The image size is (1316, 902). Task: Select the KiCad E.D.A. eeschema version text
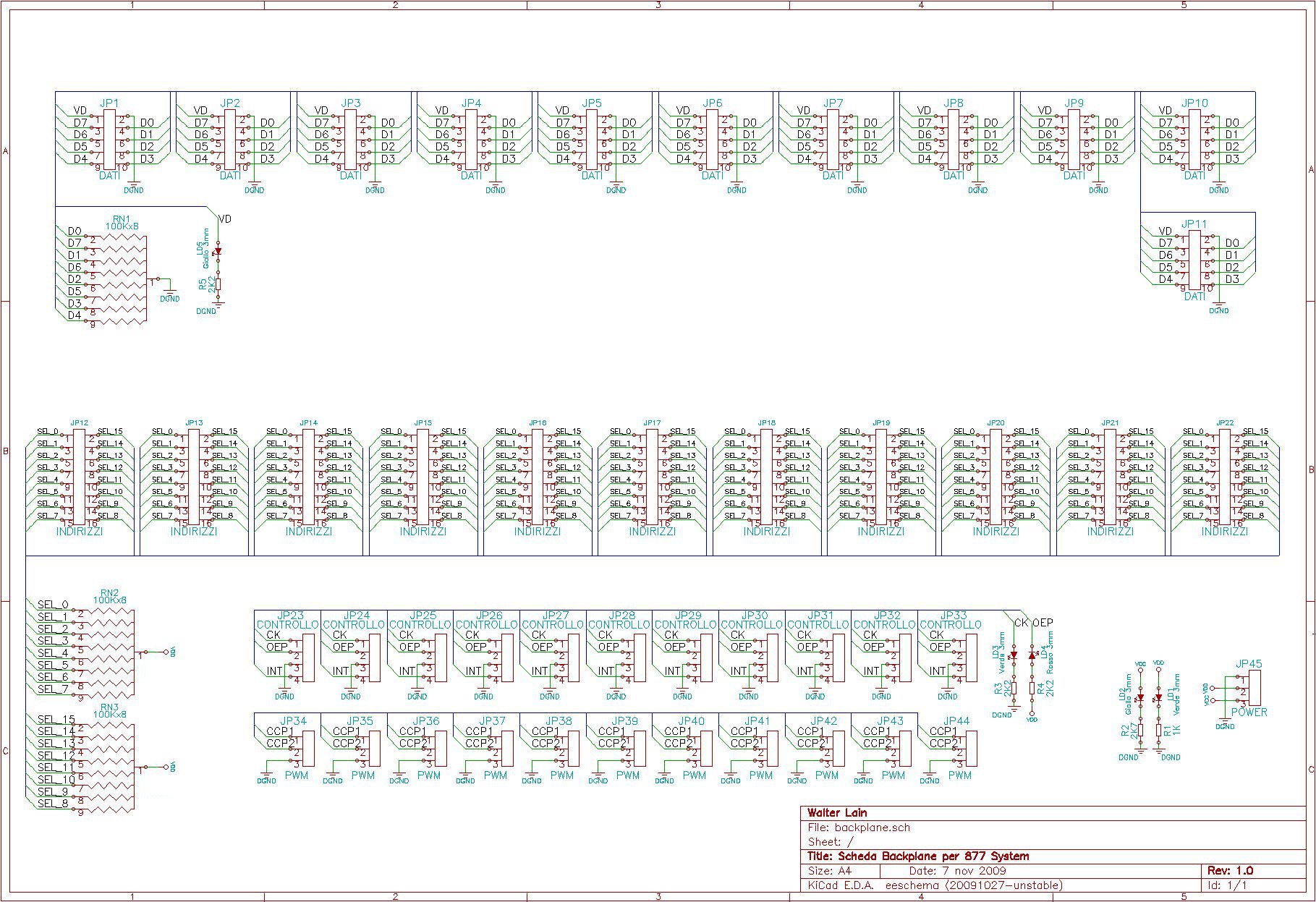(935, 885)
